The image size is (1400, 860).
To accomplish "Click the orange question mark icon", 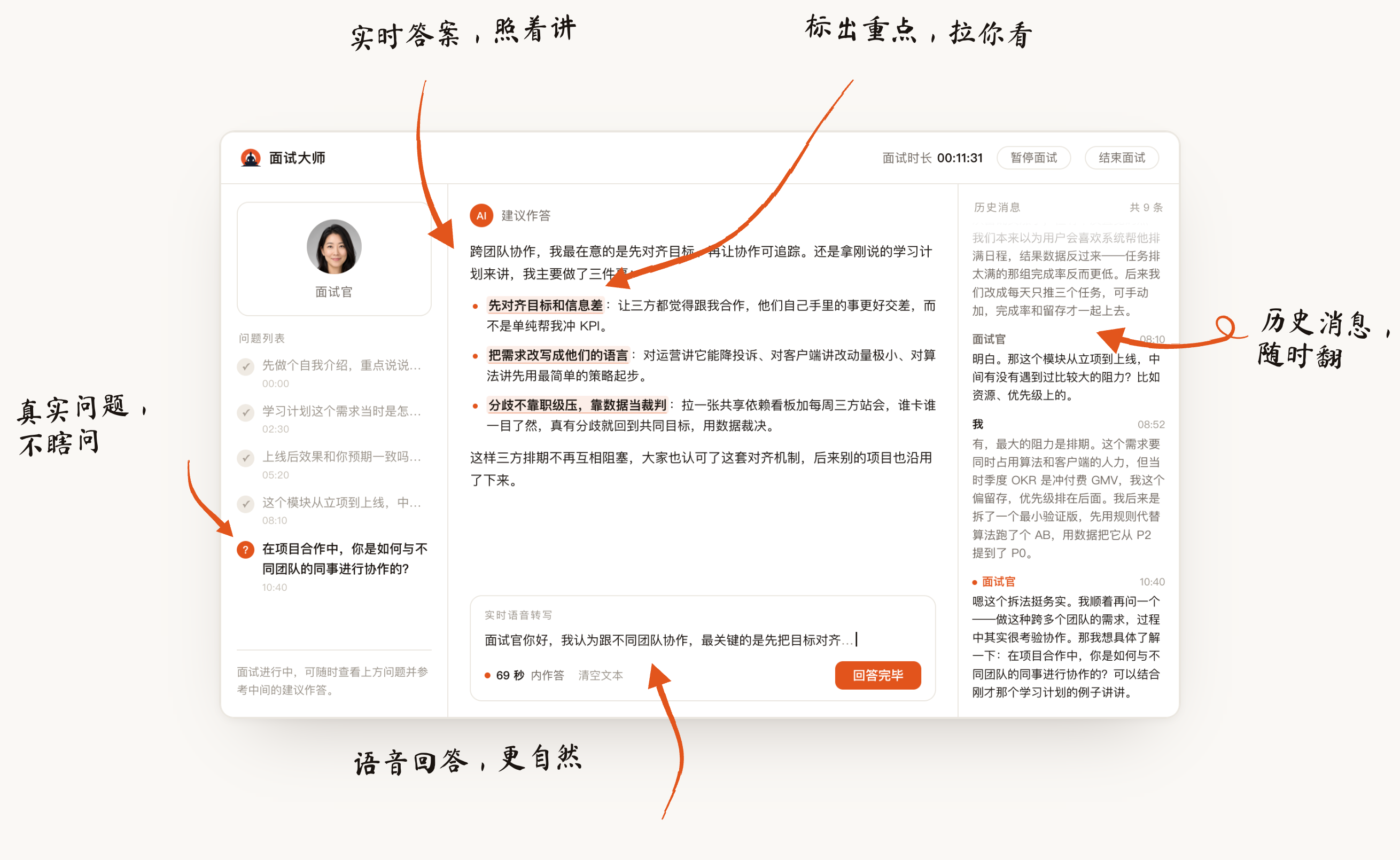I will [246, 550].
